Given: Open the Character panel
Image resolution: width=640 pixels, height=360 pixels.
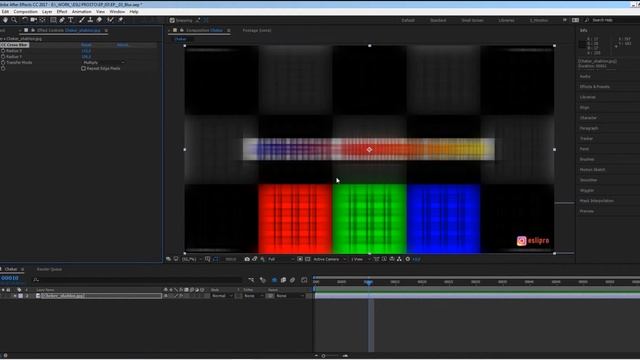Looking at the screenshot, I should click(x=588, y=118).
